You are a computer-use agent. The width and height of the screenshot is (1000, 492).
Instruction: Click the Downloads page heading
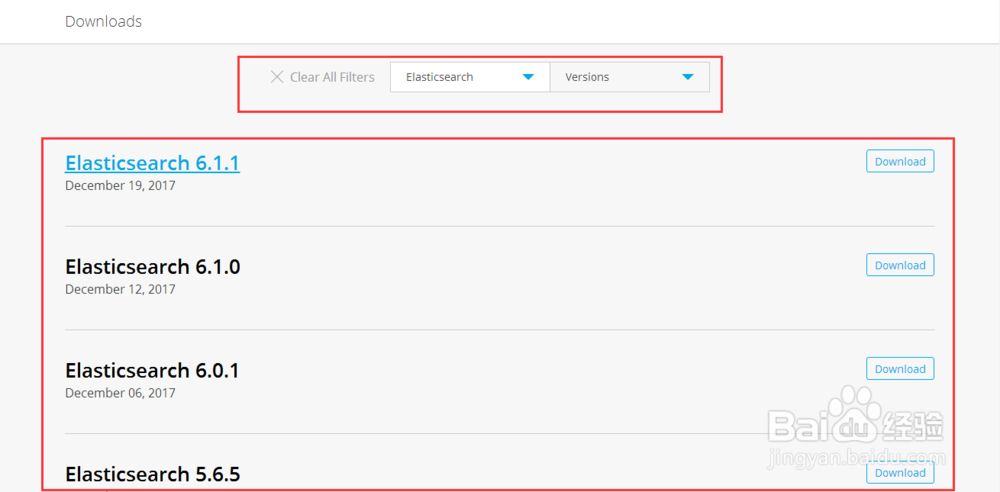(x=103, y=22)
